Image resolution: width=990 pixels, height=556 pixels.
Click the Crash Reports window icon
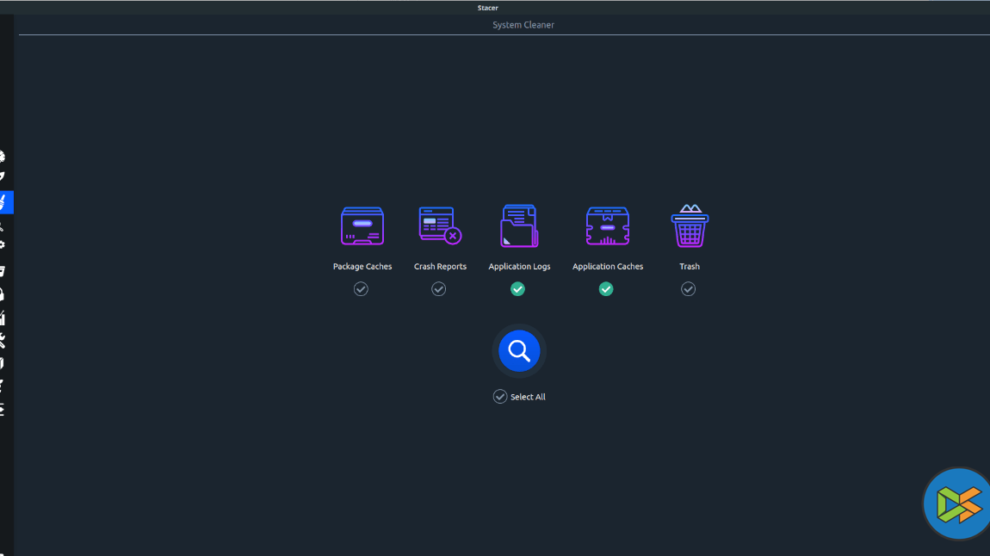click(x=439, y=226)
